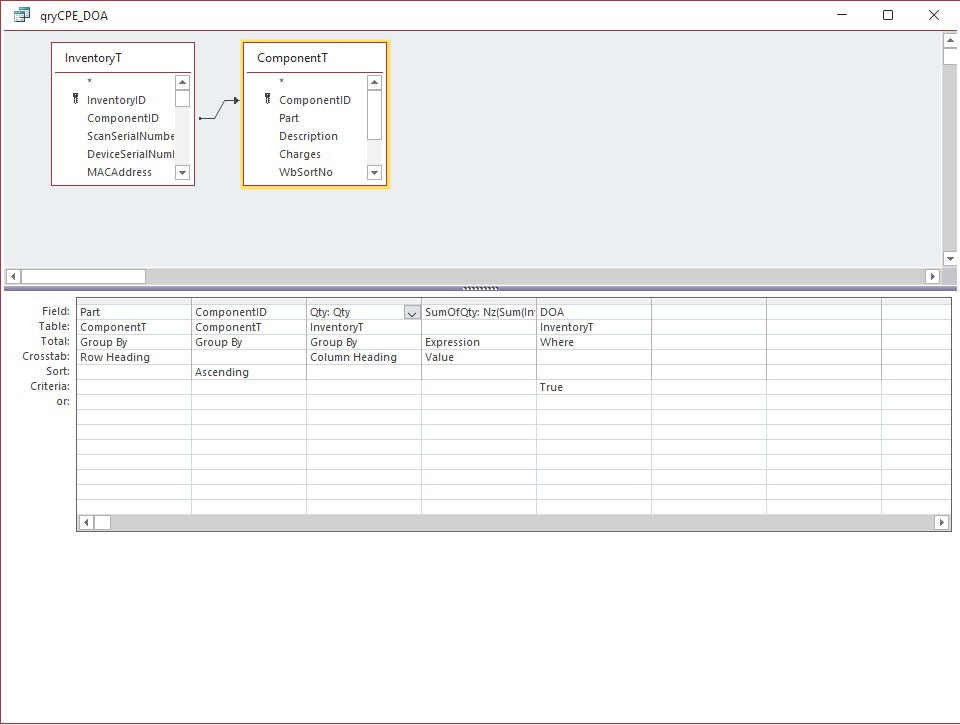Click the Column Heading crosstab cell

pos(364,358)
